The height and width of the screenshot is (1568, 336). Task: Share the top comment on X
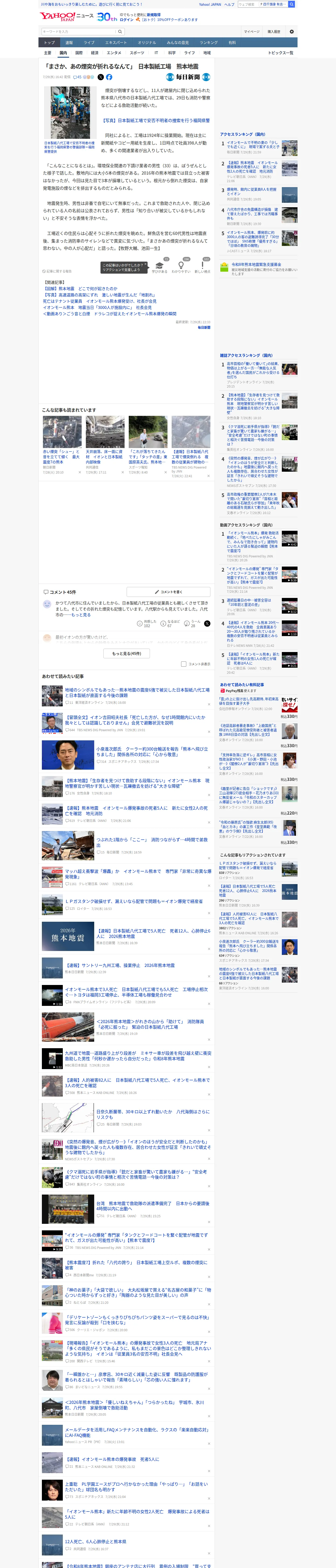(207, 623)
